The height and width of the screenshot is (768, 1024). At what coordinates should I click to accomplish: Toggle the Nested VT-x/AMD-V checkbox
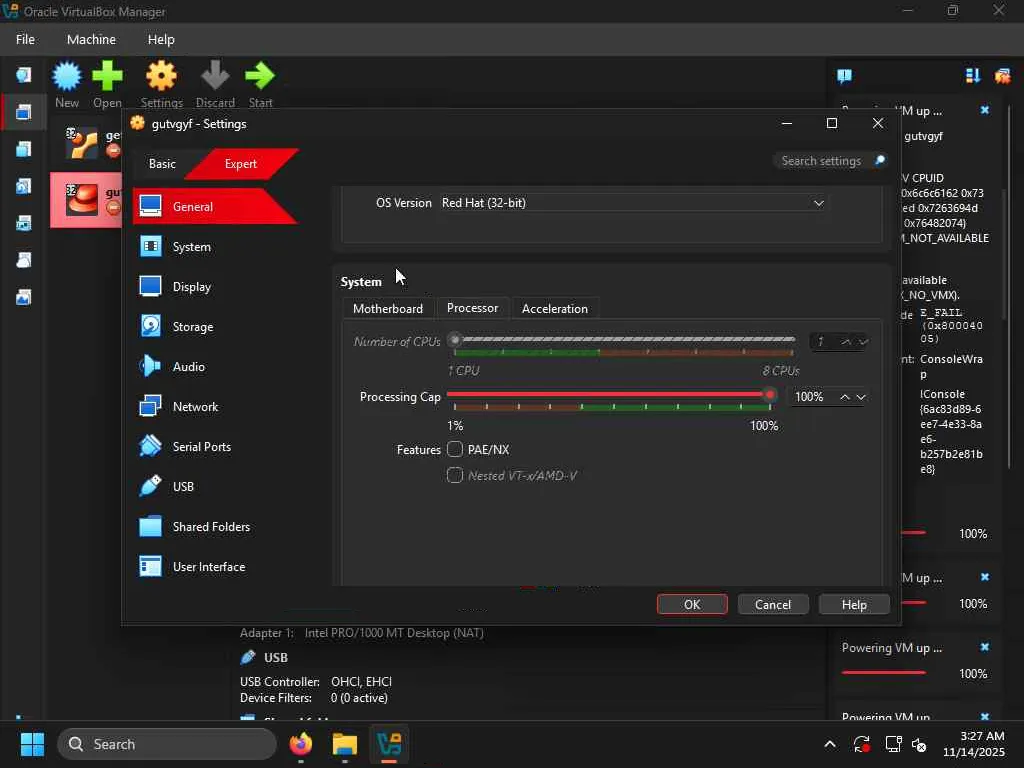[x=455, y=475]
